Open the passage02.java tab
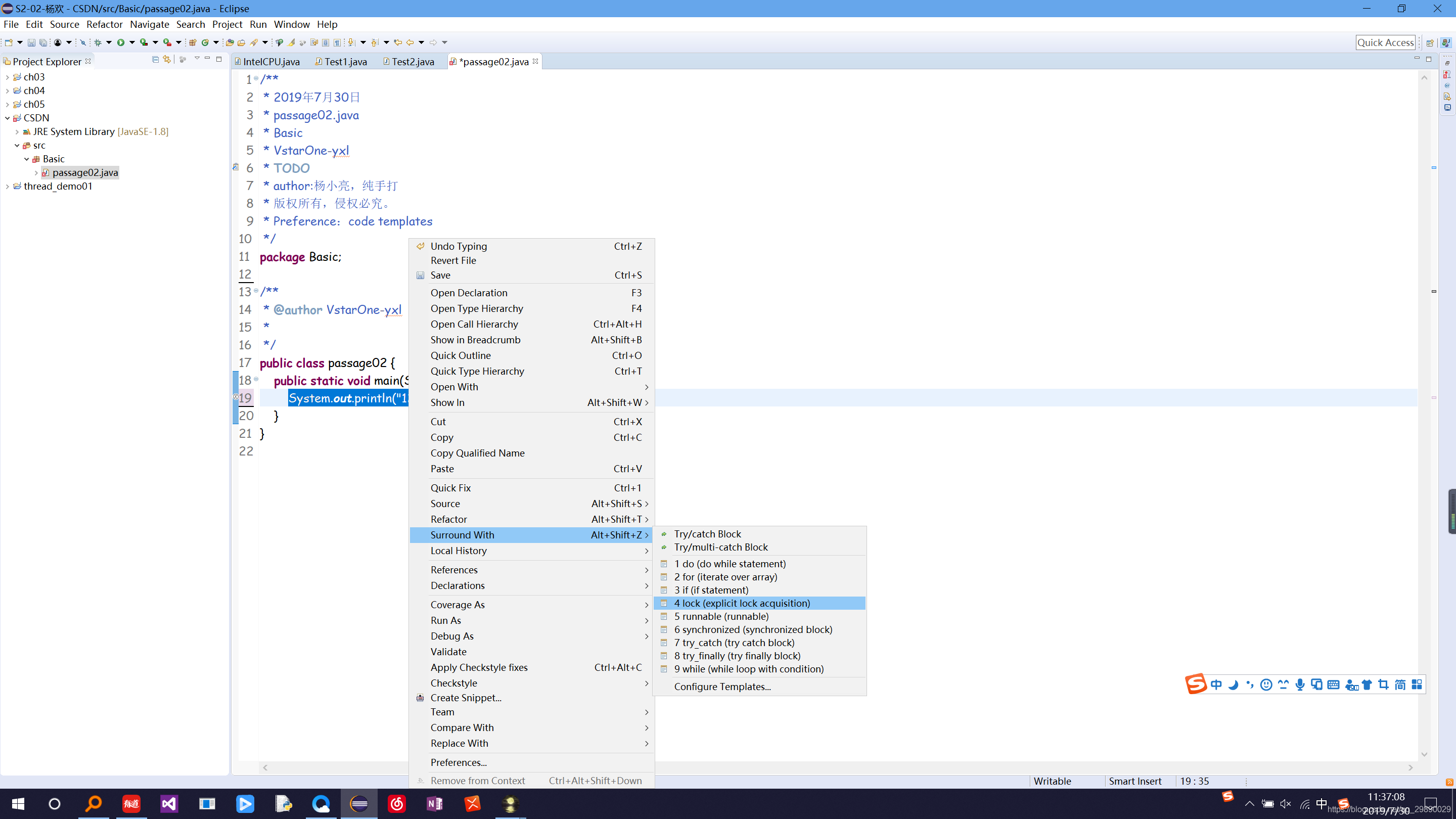This screenshot has width=1456, height=819. click(x=492, y=61)
